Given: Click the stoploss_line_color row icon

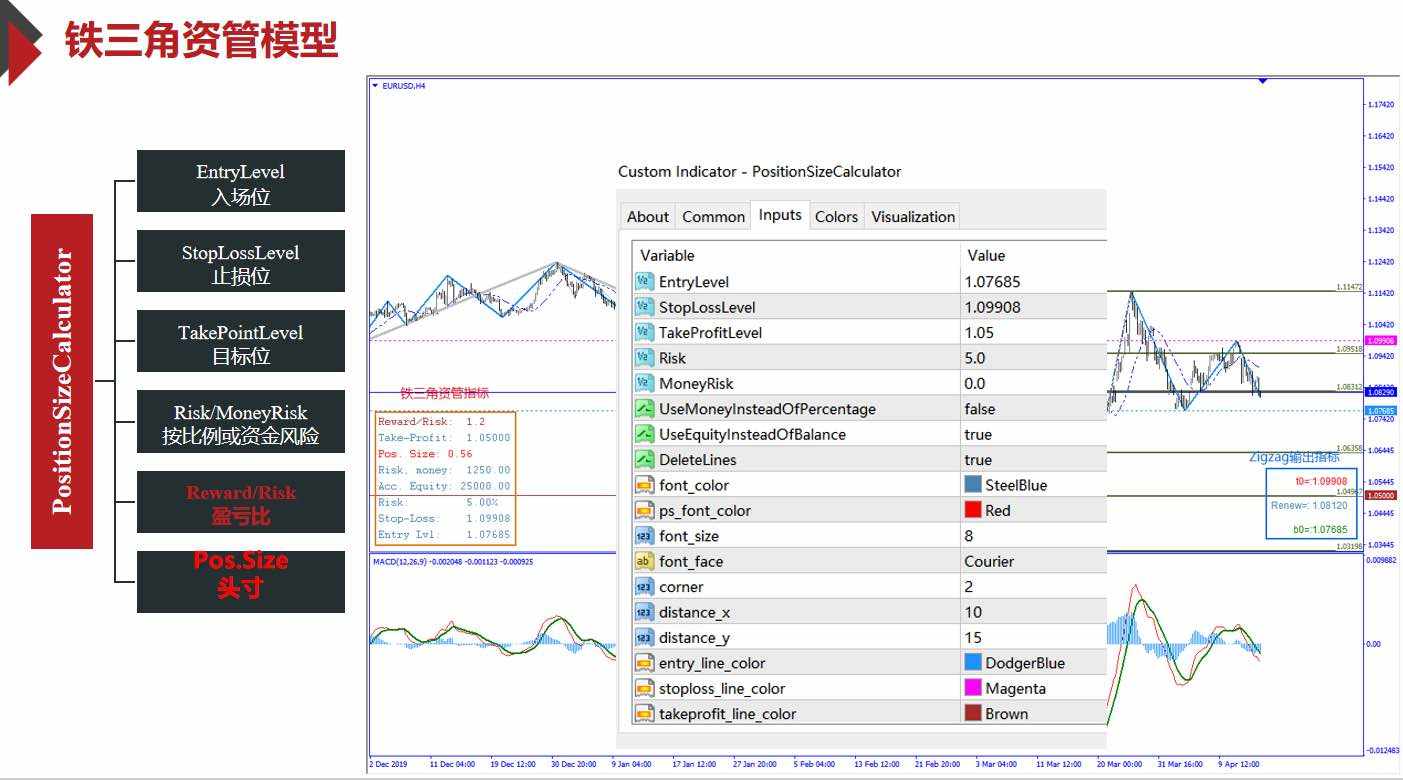Looking at the screenshot, I should [x=645, y=688].
